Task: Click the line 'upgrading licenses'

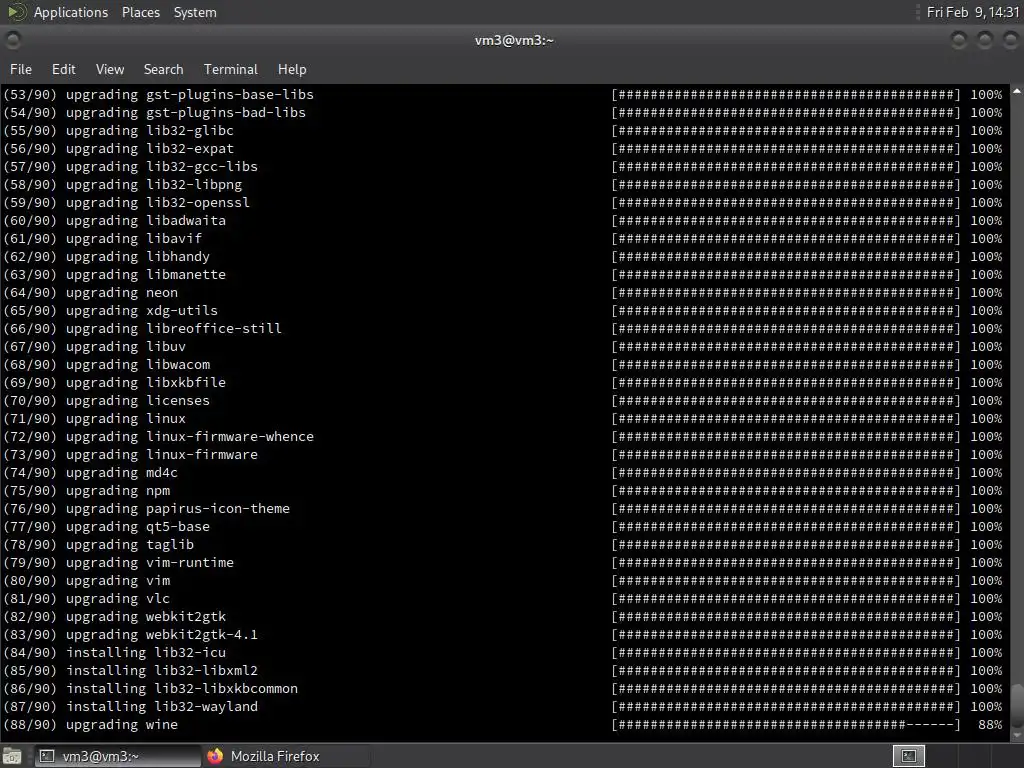Action: (138, 400)
